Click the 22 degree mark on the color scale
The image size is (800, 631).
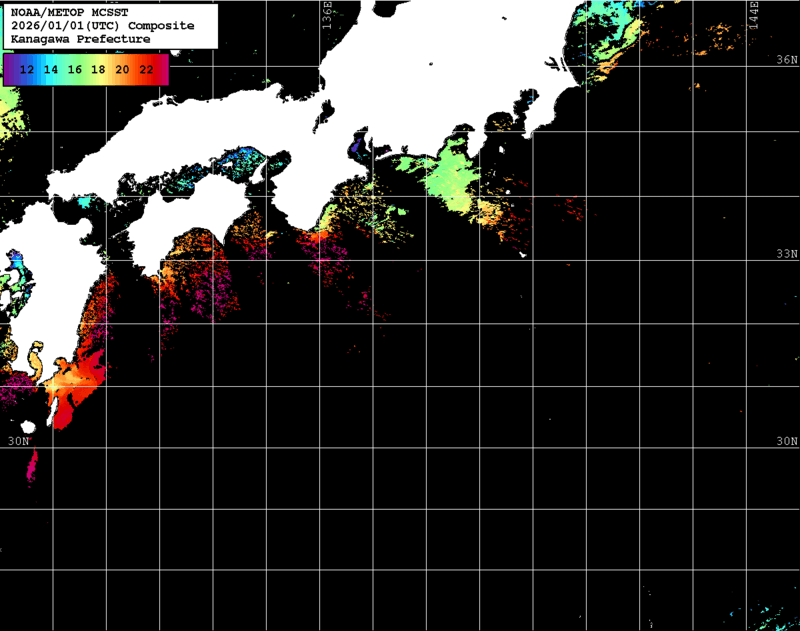(x=146, y=71)
